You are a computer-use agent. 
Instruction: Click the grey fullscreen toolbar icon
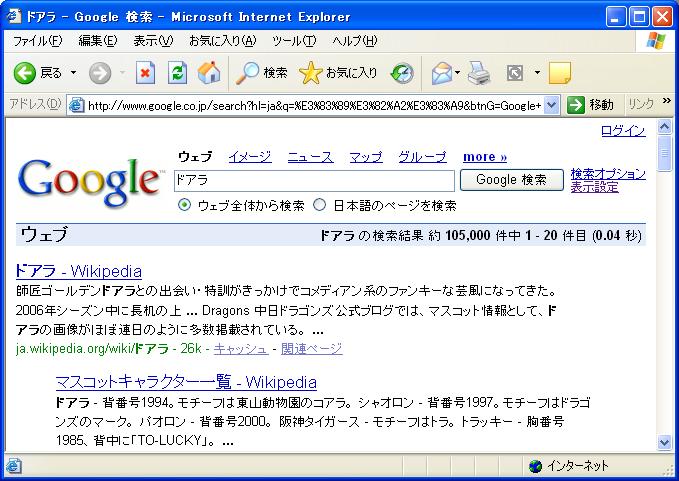point(515,73)
